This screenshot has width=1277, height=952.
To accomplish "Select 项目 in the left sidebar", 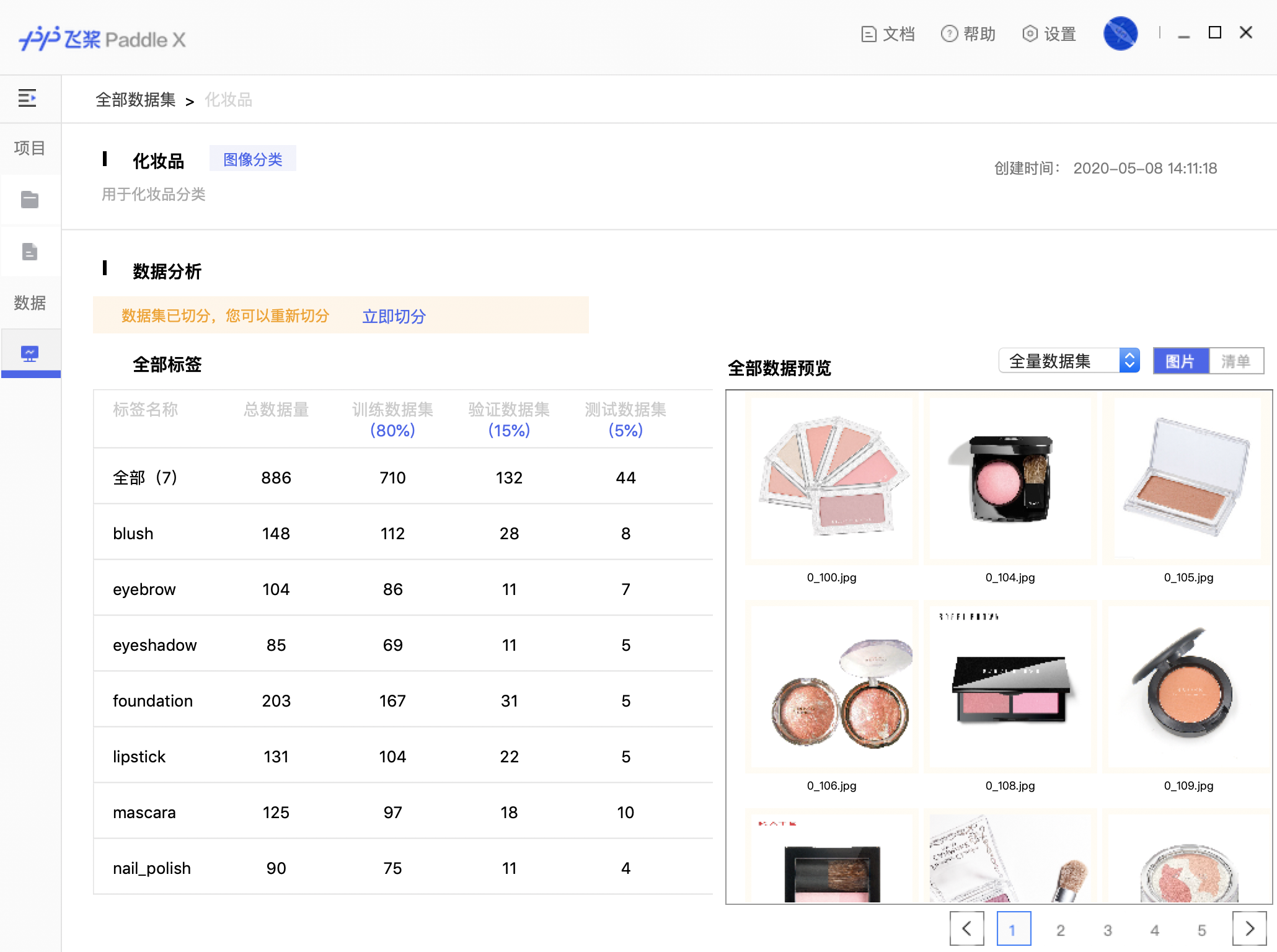I will tap(30, 148).
